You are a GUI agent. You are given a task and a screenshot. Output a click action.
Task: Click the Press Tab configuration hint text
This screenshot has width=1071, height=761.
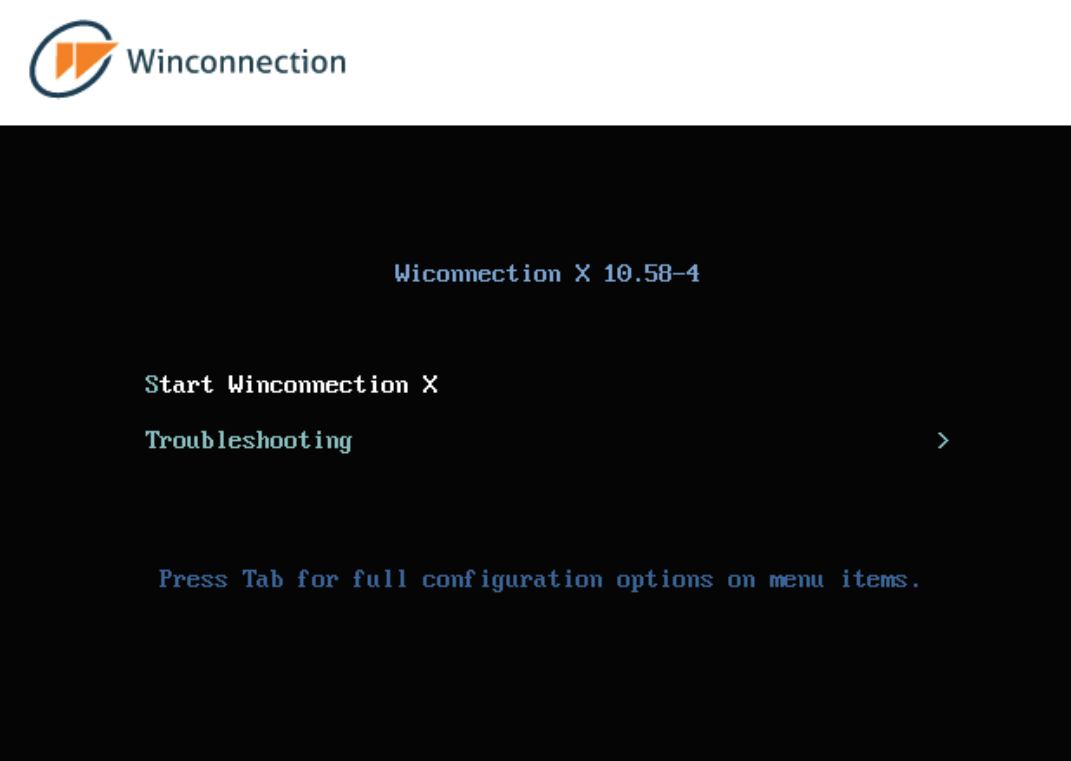[x=540, y=580]
